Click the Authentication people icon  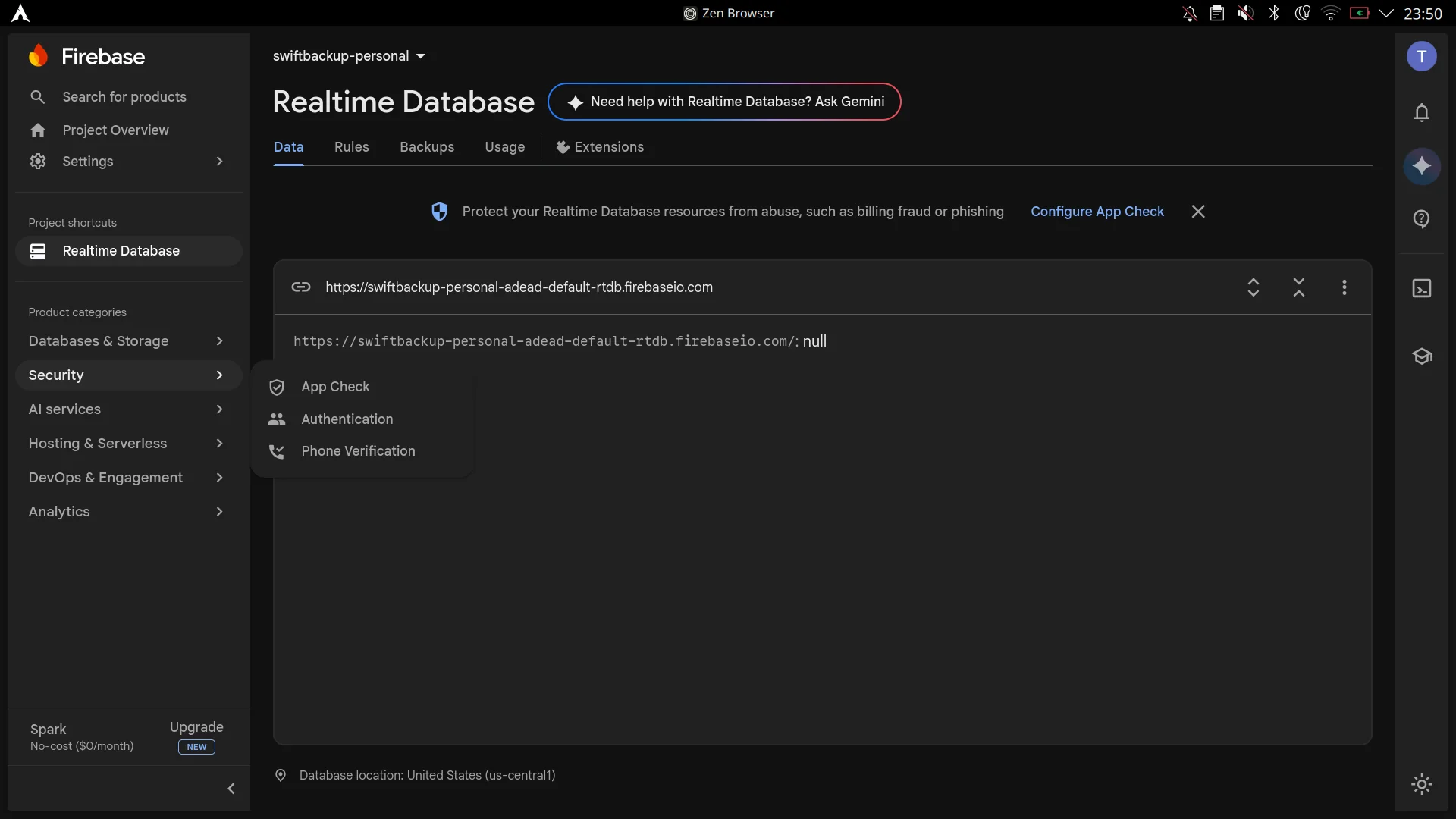pyautogui.click(x=277, y=419)
